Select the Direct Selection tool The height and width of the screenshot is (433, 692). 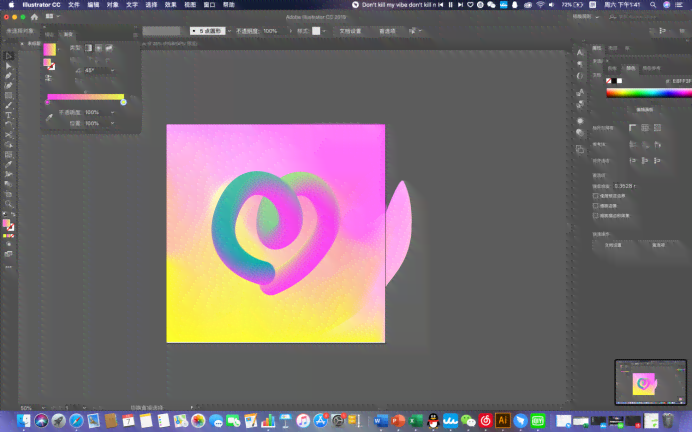coord(8,66)
